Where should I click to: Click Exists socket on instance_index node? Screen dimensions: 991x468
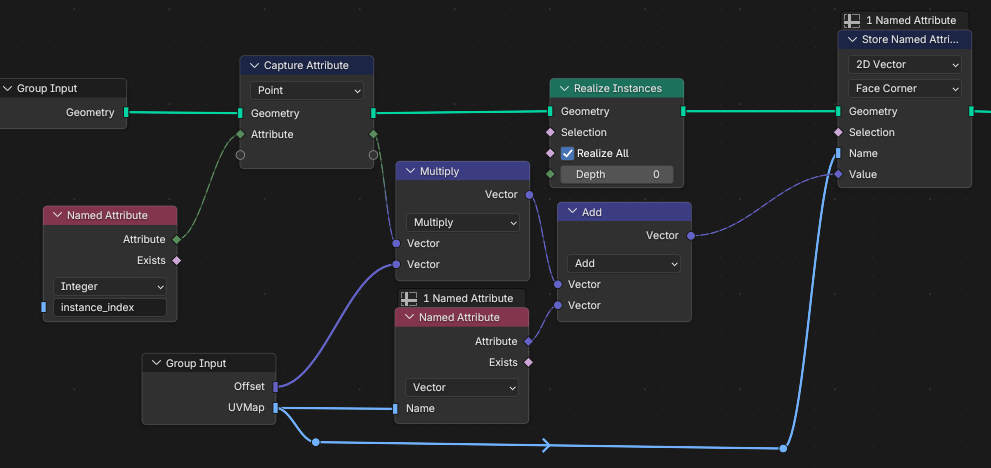[x=176, y=261]
